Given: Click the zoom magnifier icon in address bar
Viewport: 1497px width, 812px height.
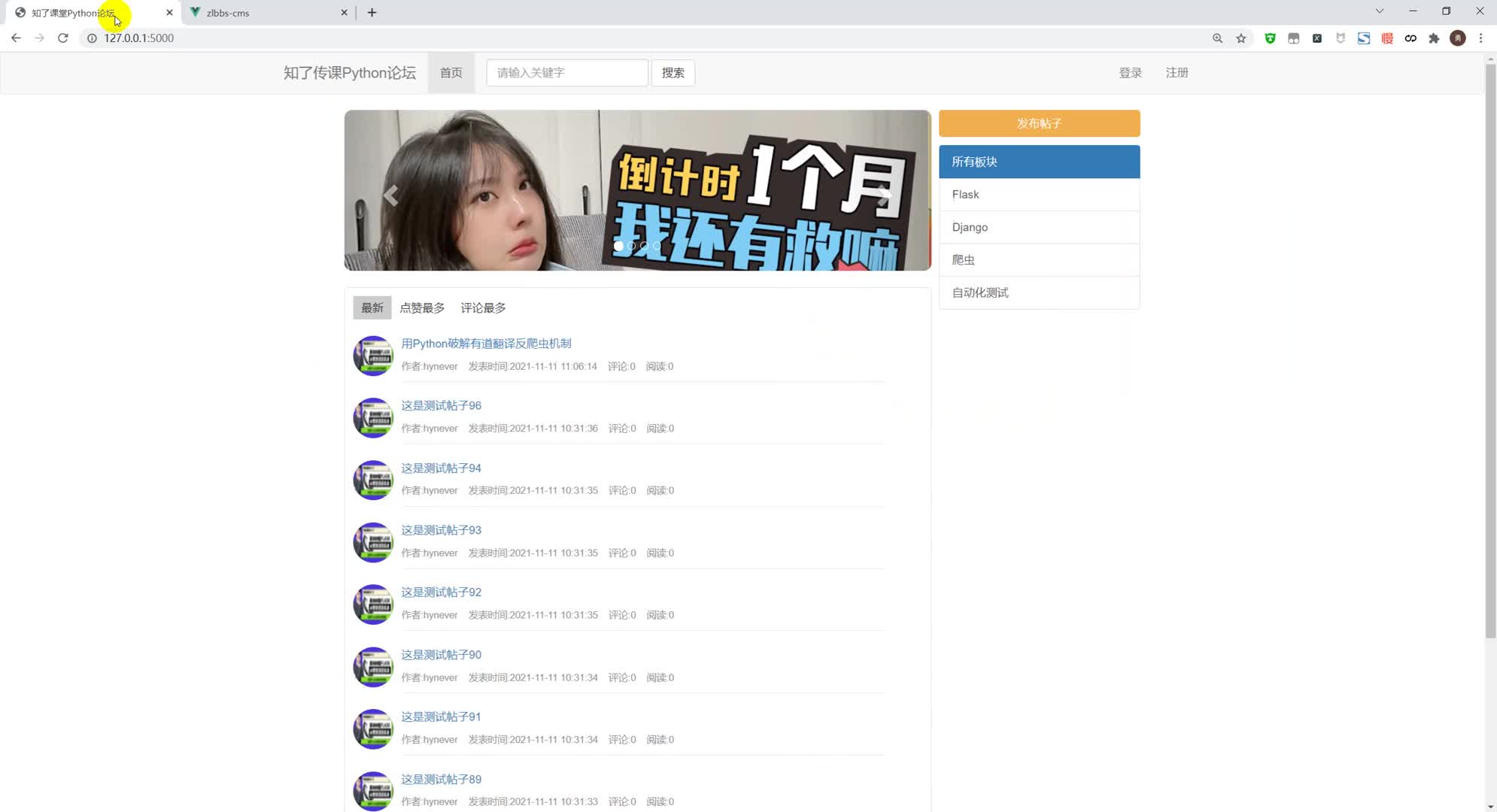Looking at the screenshot, I should pos(1217,38).
